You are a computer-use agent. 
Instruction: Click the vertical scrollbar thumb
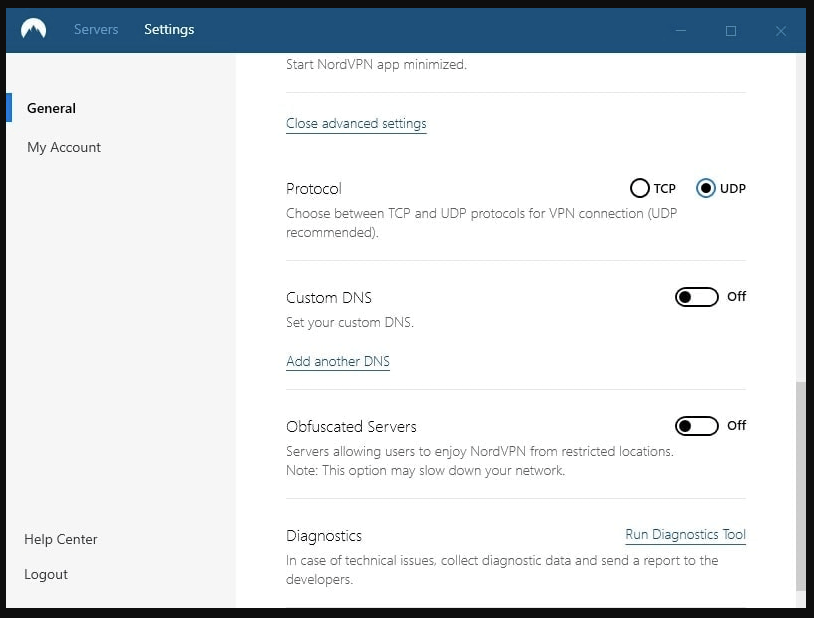(x=801, y=486)
